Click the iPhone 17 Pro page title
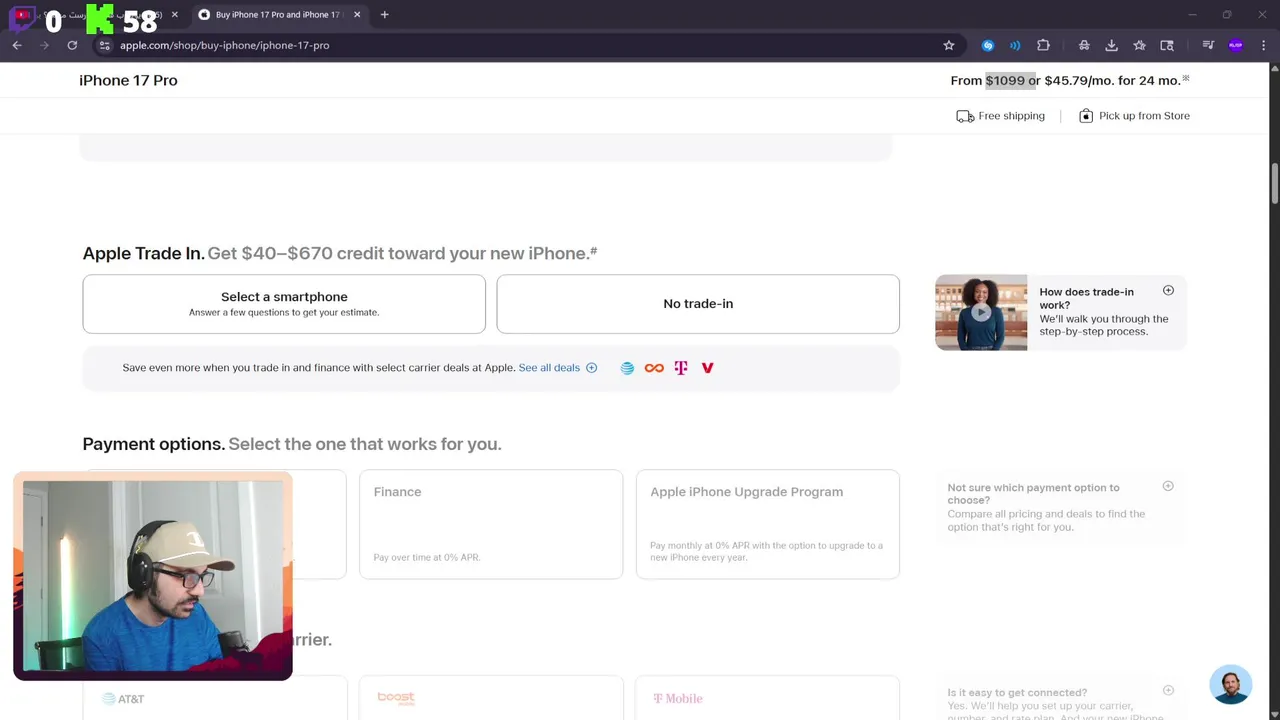Image resolution: width=1280 pixels, height=720 pixels. (128, 80)
